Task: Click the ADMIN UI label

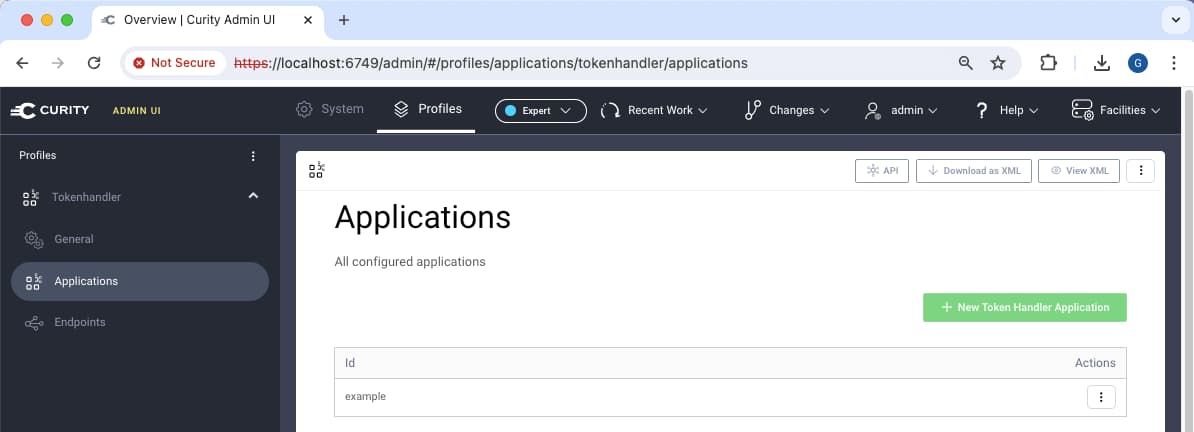Action: coord(136,110)
